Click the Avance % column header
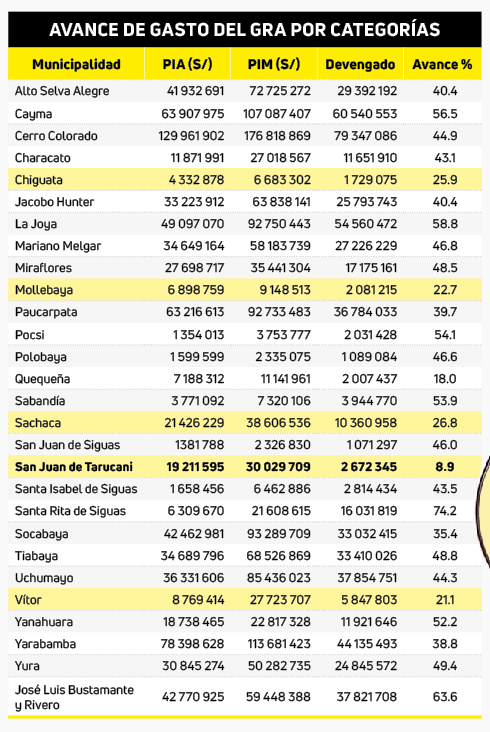The width and height of the screenshot is (490, 732). [442, 64]
